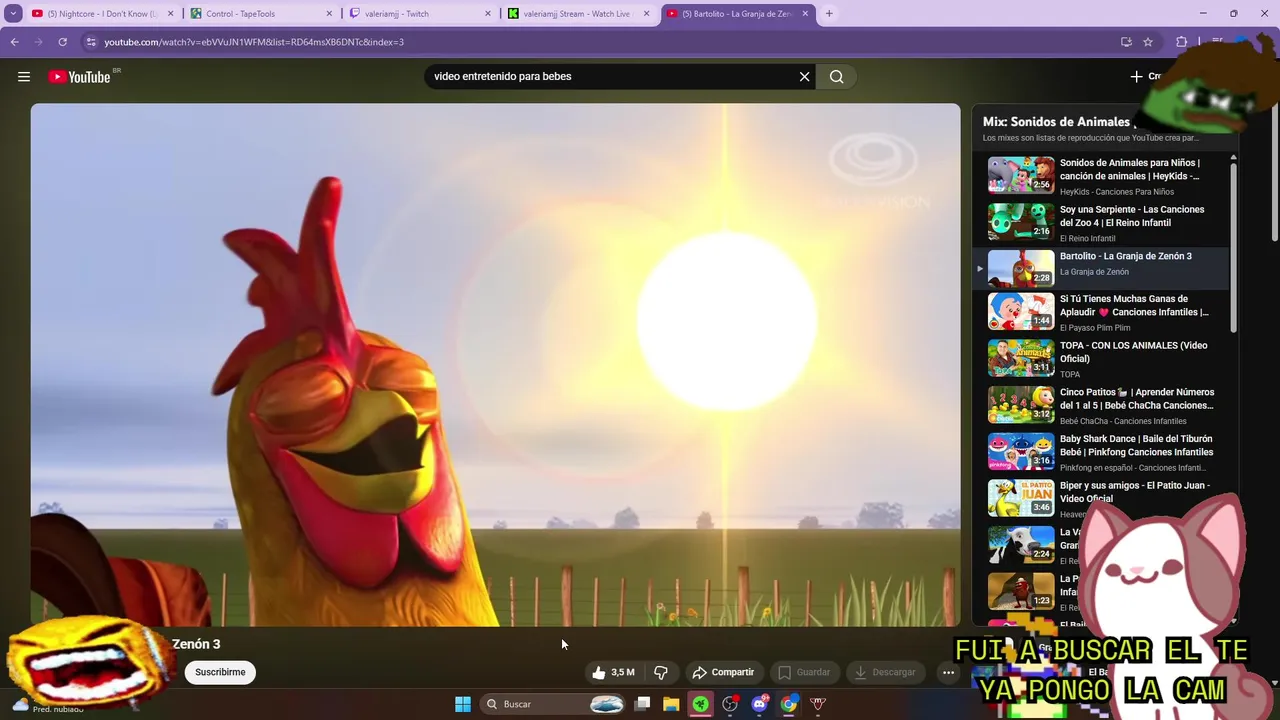Viewport: 1280px width, 720px height.
Task: Switch to the Control - TapeTools tab
Action: tap(262, 14)
